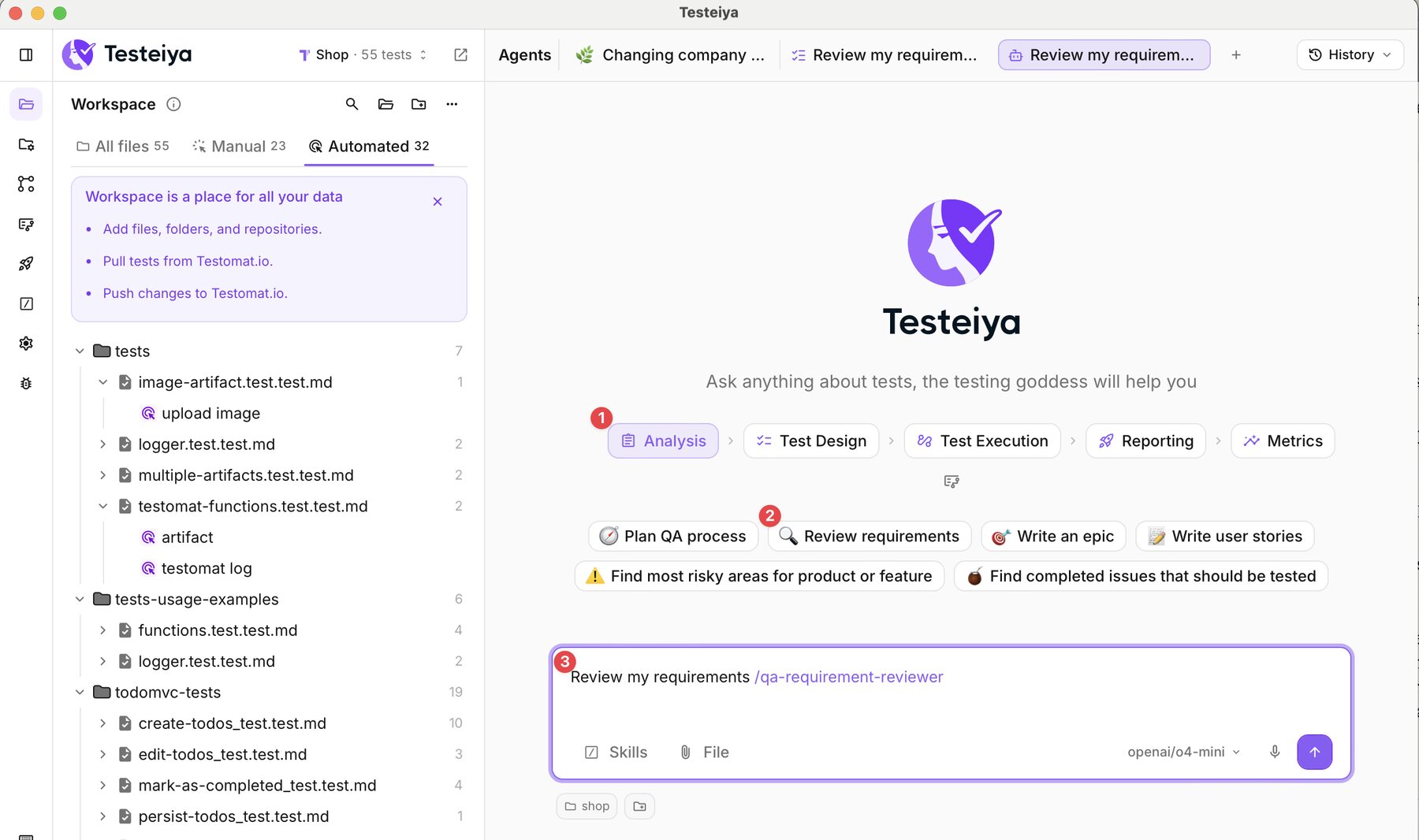Click Find most risky areas suggestion
The width and height of the screenshot is (1419, 840).
pyautogui.click(x=759, y=576)
